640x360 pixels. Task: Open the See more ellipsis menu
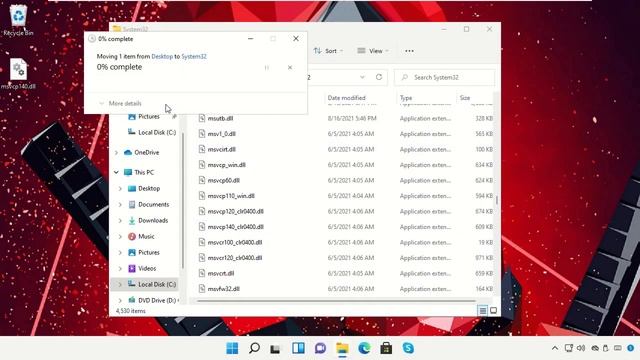(409, 51)
